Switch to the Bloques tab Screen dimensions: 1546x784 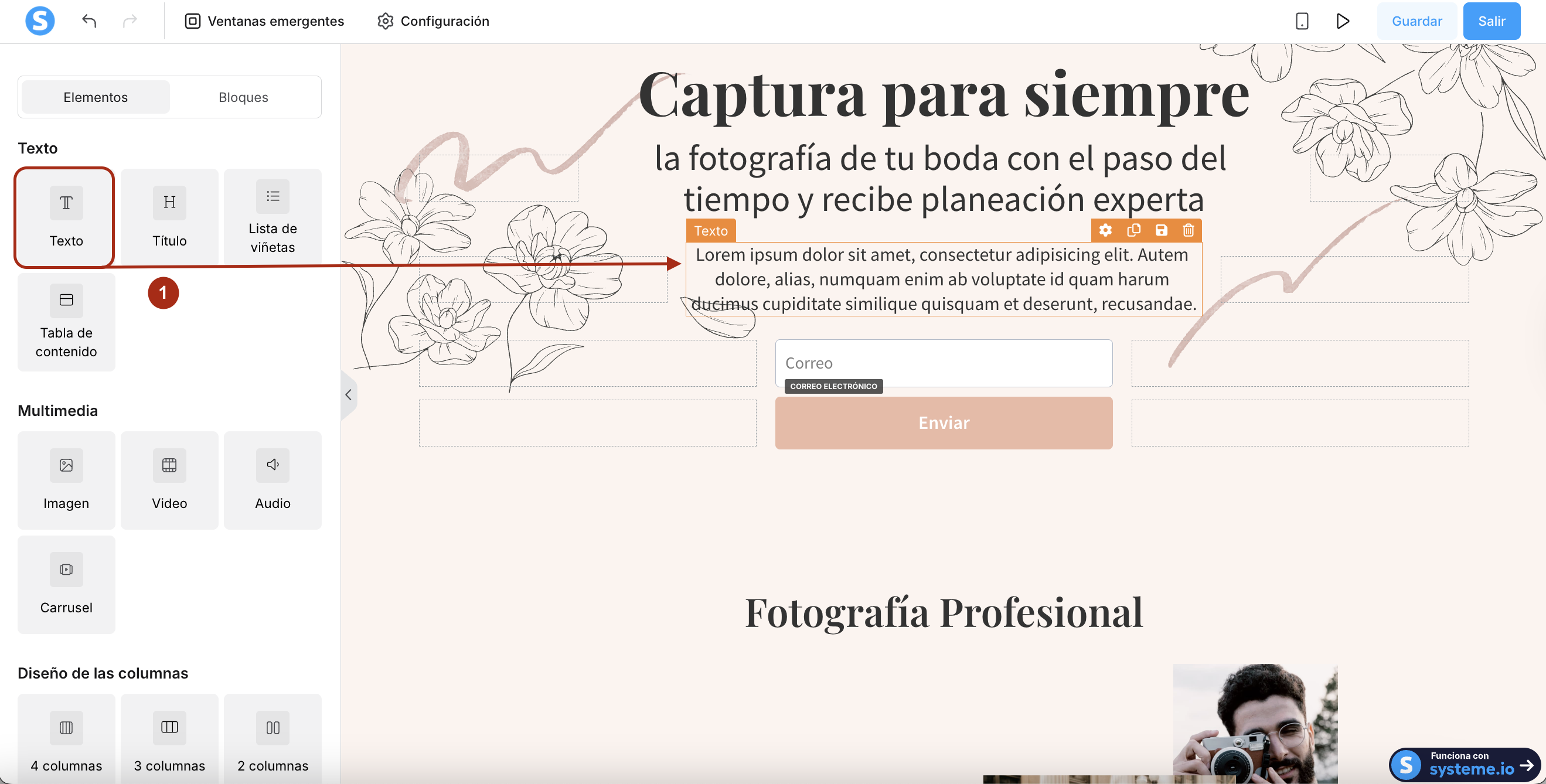click(243, 97)
